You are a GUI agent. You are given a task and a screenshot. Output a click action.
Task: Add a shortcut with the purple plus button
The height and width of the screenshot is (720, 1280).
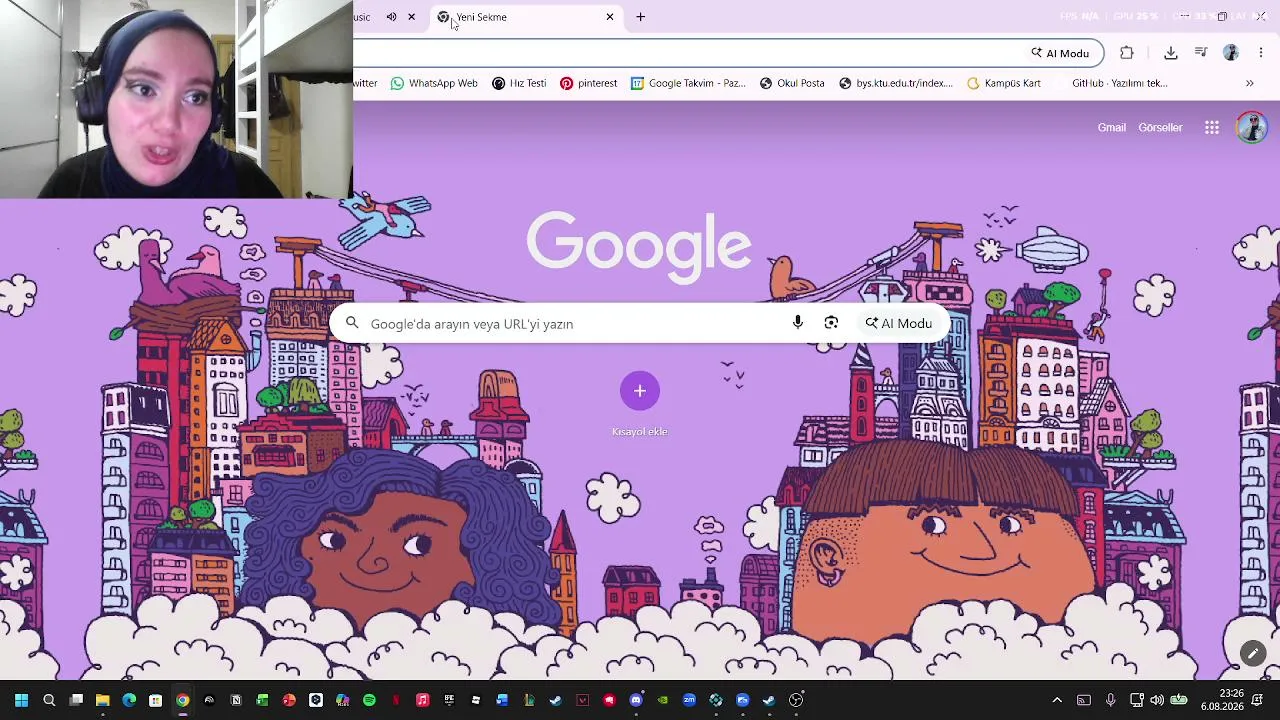click(x=640, y=391)
